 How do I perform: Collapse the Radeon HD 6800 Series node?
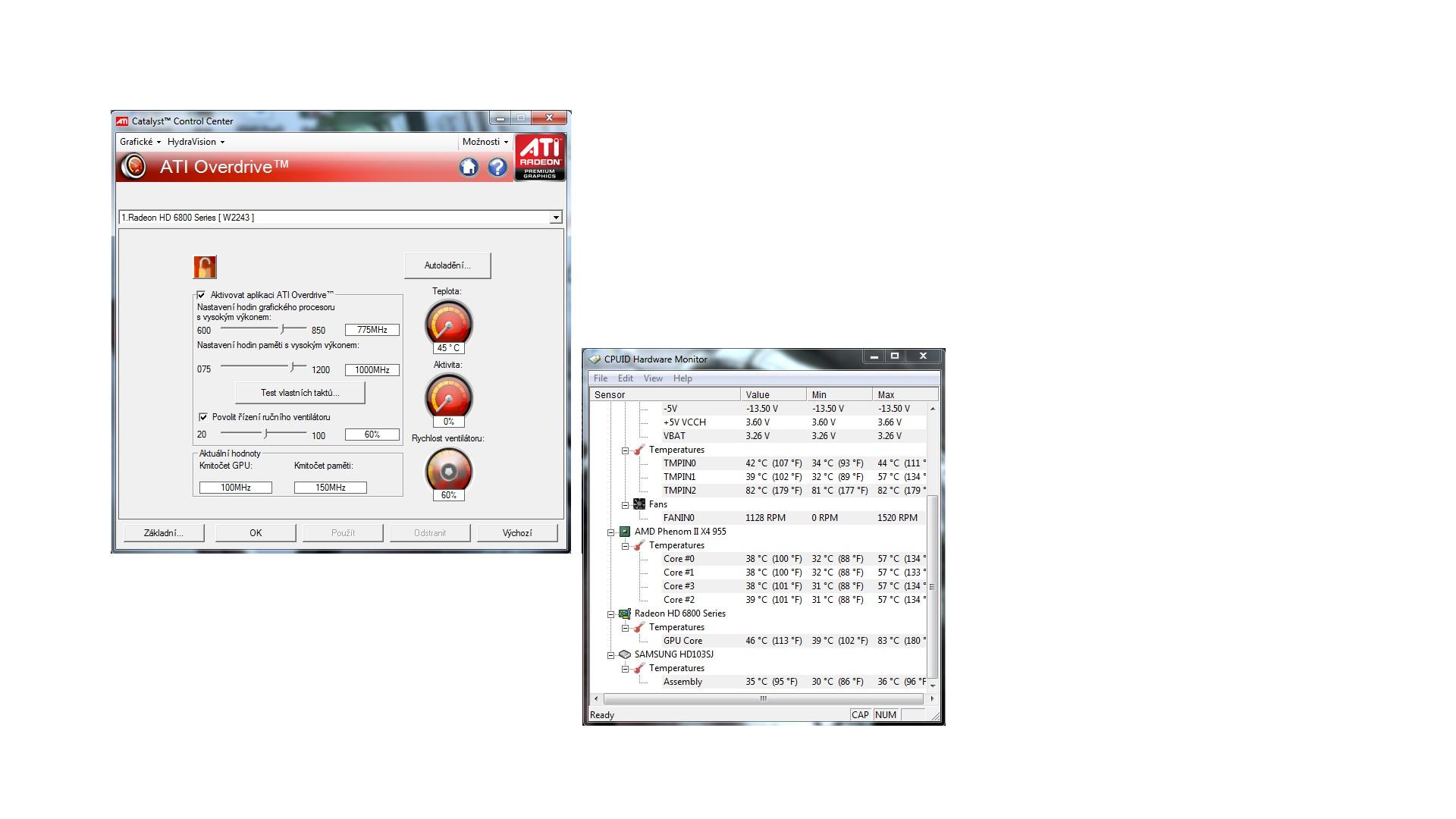click(x=610, y=614)
